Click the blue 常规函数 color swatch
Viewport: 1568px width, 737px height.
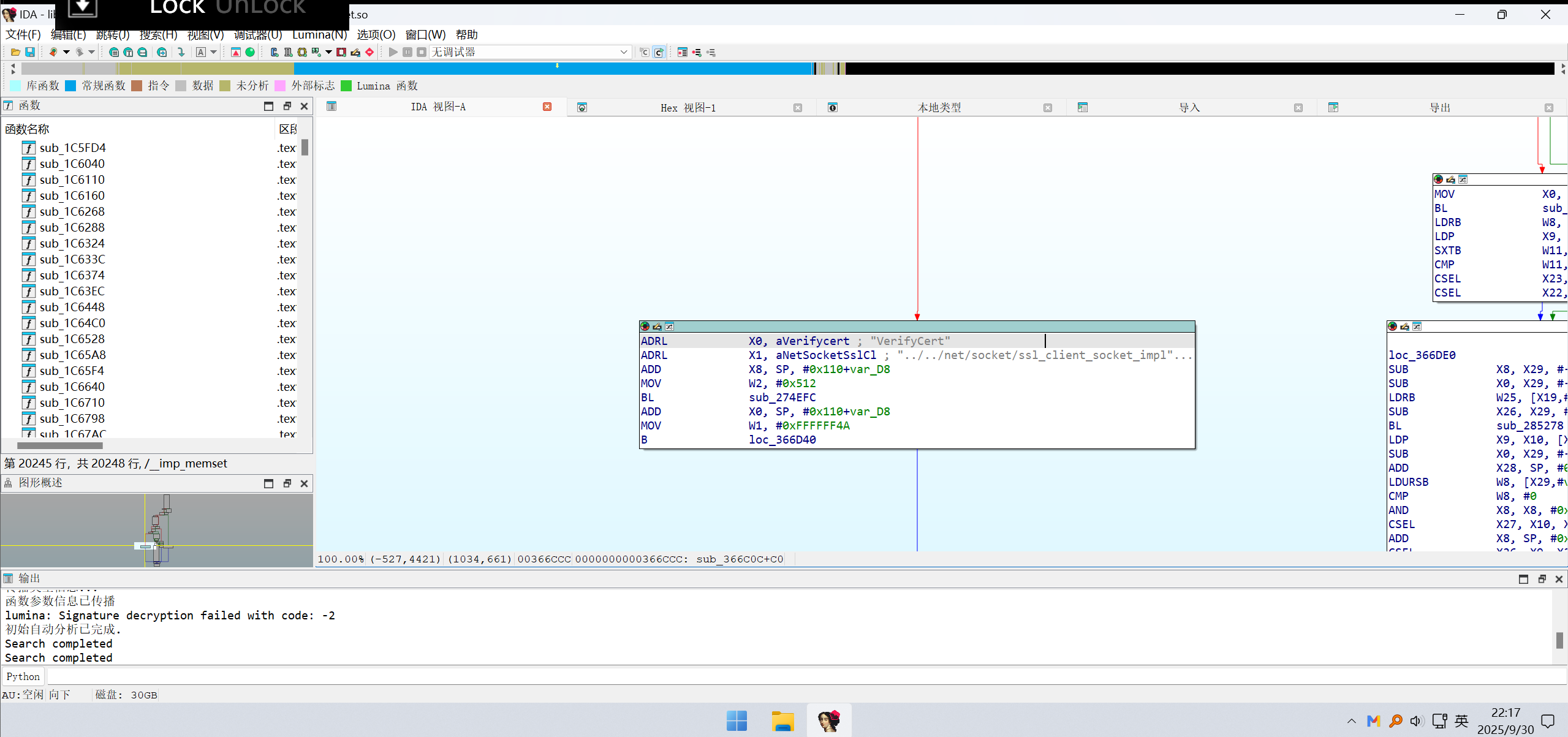(70, 86)
